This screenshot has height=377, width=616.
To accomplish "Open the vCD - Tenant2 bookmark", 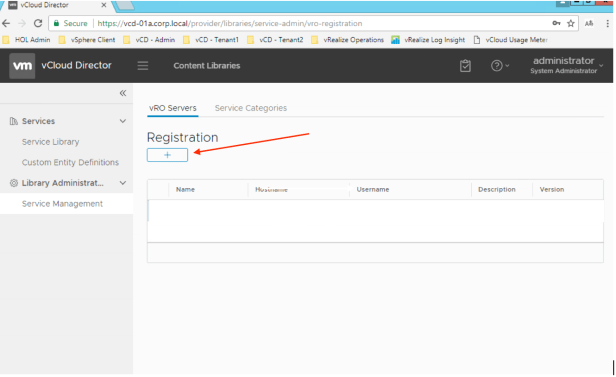I will 275,40.
